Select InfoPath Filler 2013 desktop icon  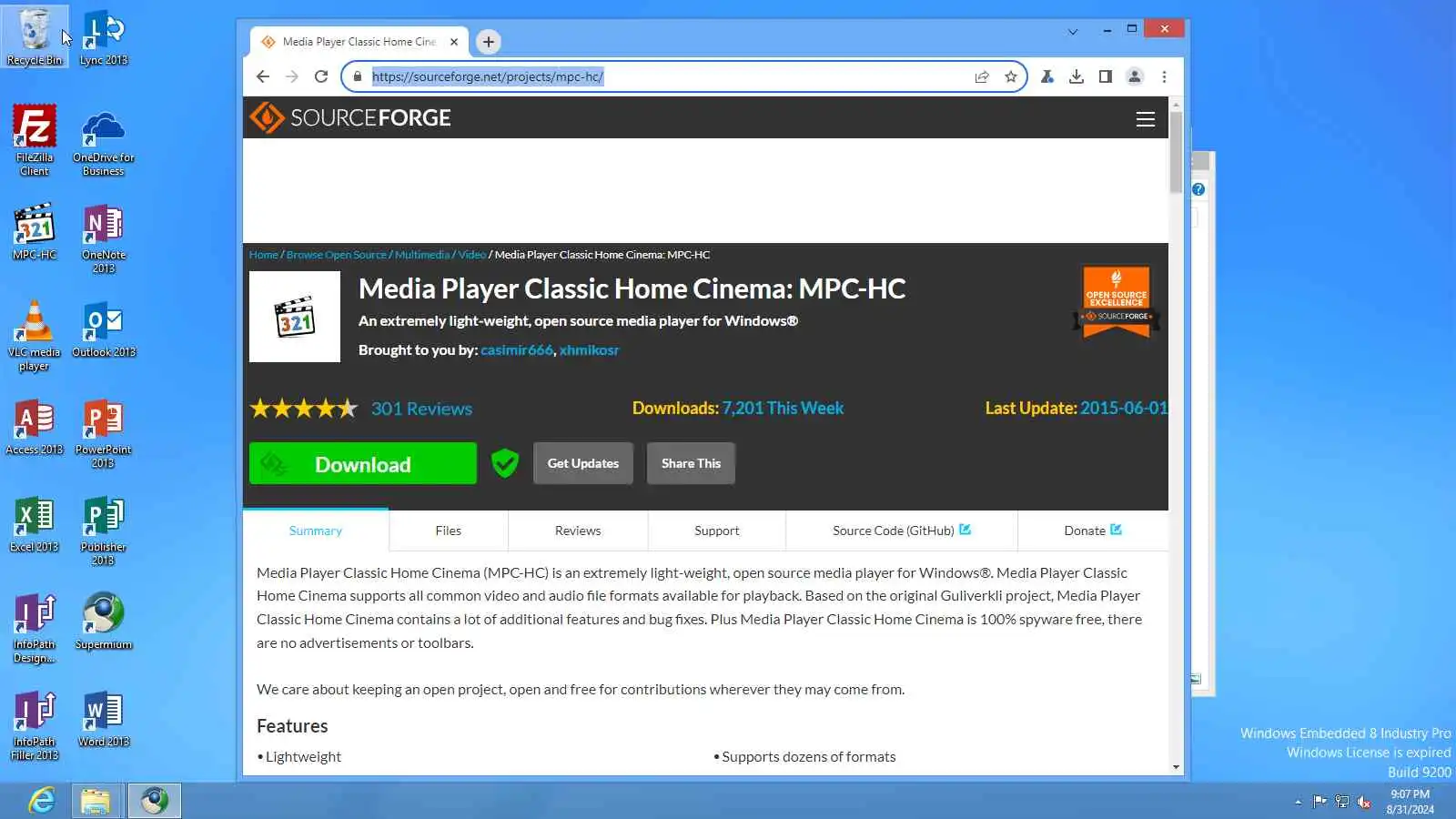(35, 724)
